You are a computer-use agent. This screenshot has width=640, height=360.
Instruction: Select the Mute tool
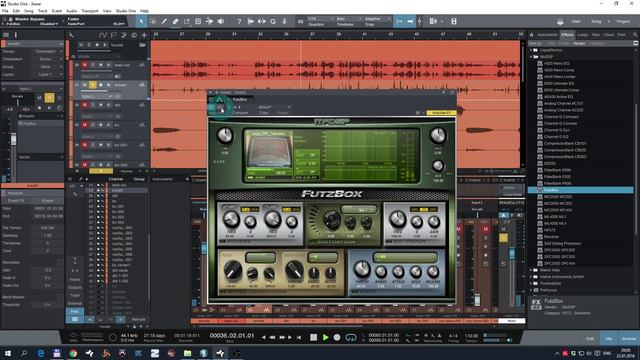tap(198, 21)
